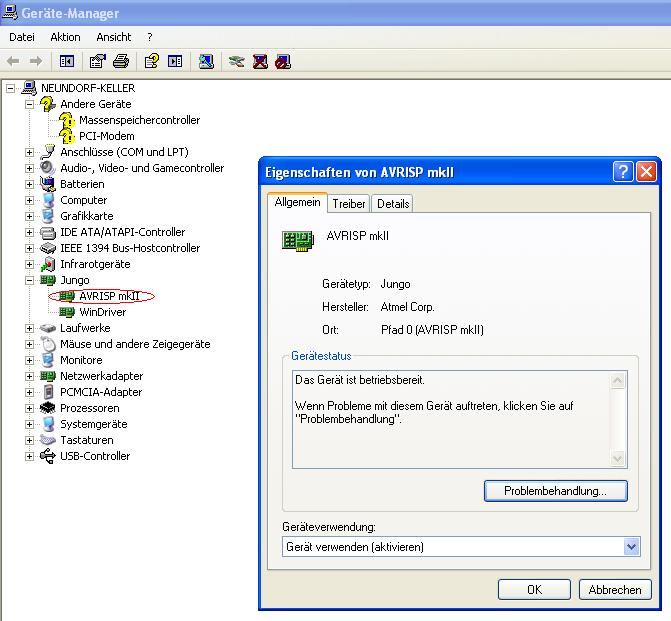Viewport: 671px width, 621px height.
Task: Expand Audio-, Video- und Gamecontroller
Action: [29, 168]
